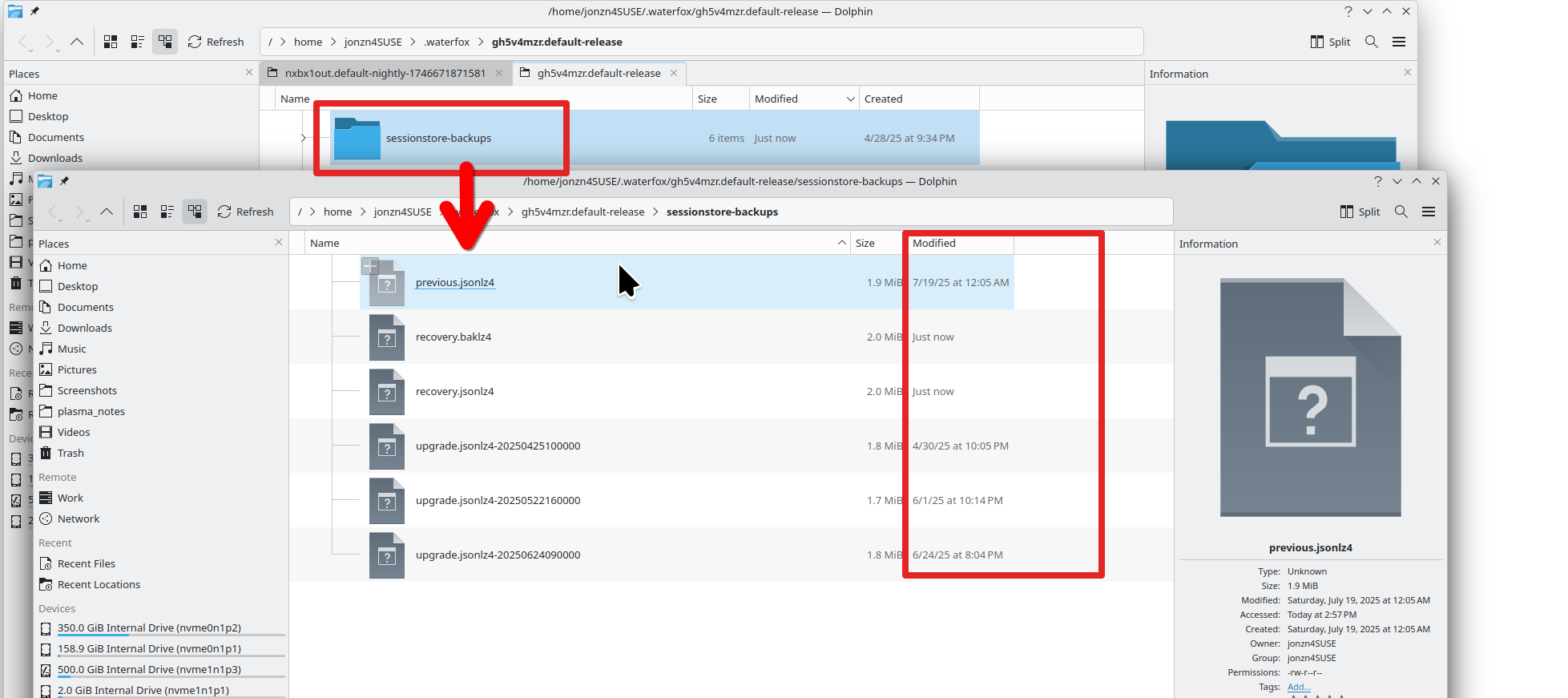This screenshot has height=698, width=1568.
Task: Click previous.jsonlz4 preview thumbnail in Information panel
Action: 1311,397
